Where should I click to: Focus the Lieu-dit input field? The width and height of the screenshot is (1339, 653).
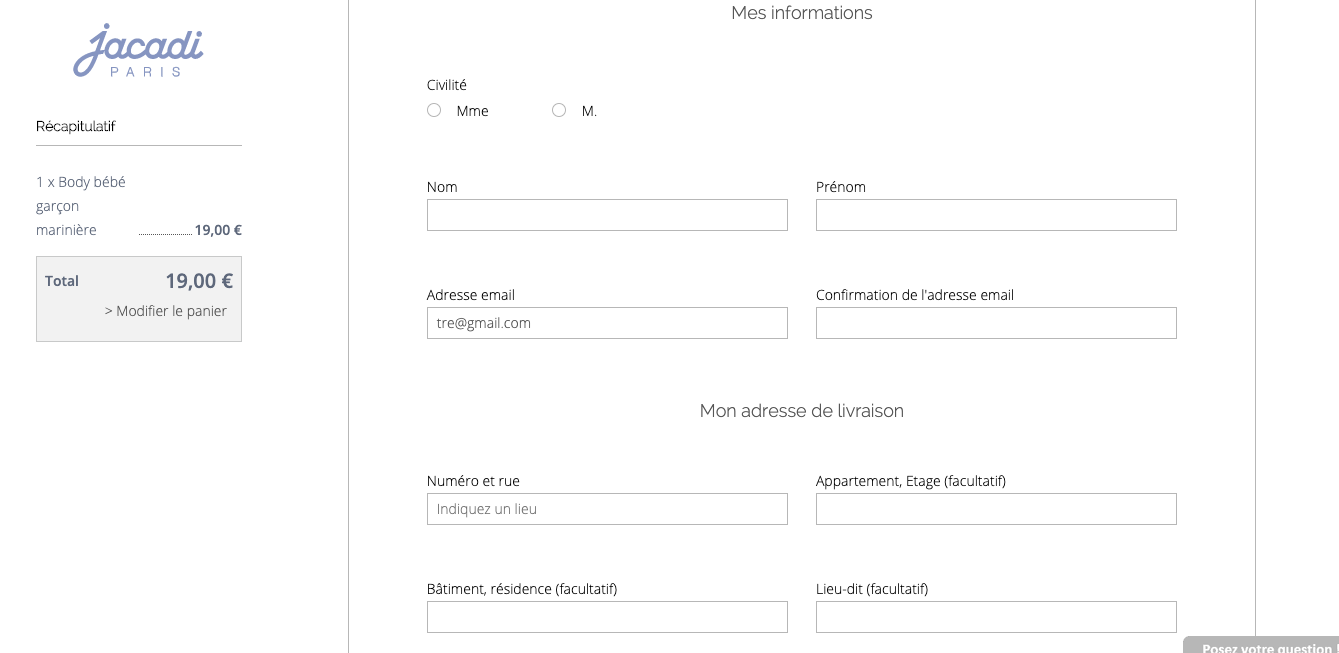[996, 617]
